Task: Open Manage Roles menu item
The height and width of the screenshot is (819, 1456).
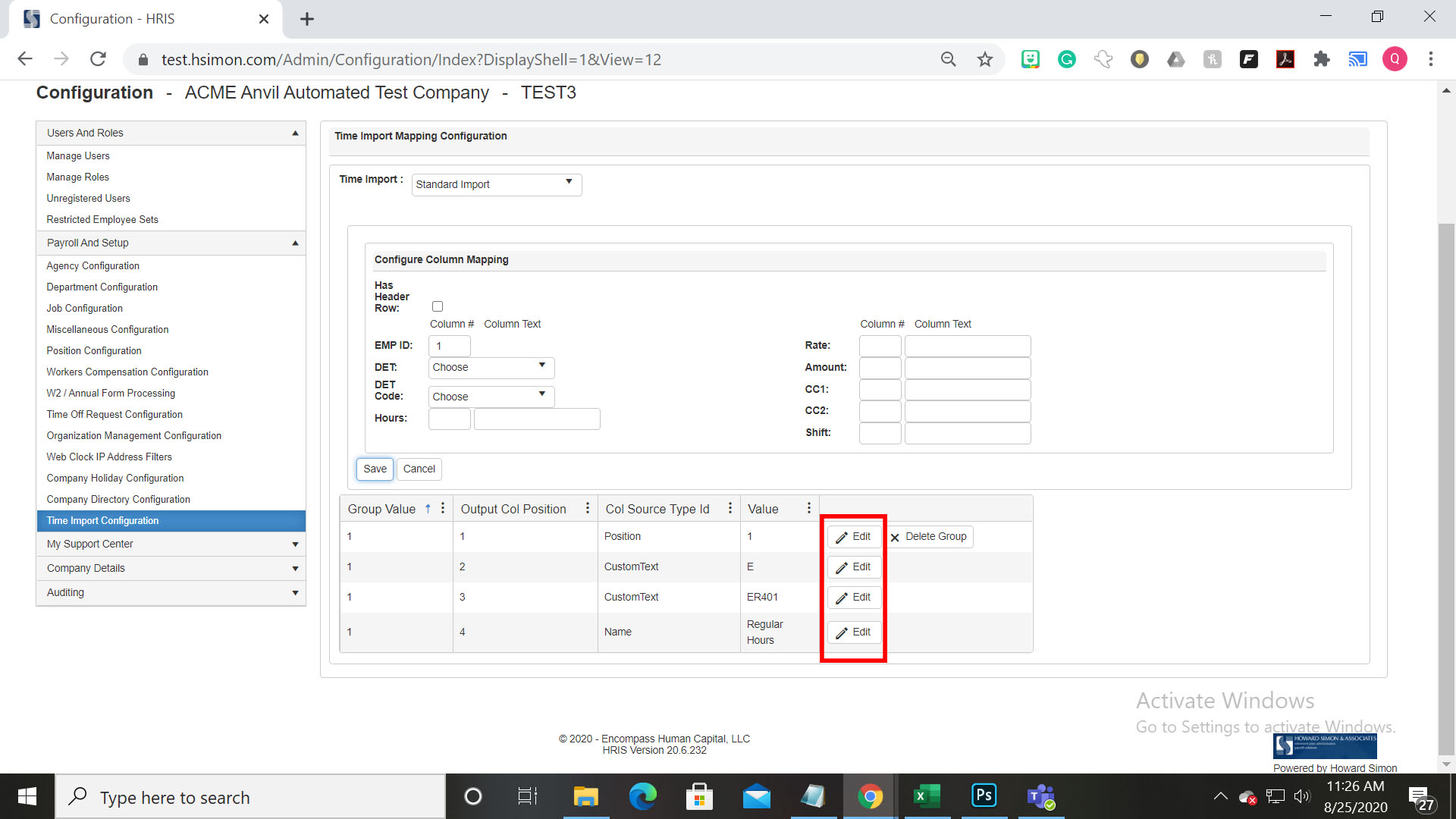Action: [77, 177]
